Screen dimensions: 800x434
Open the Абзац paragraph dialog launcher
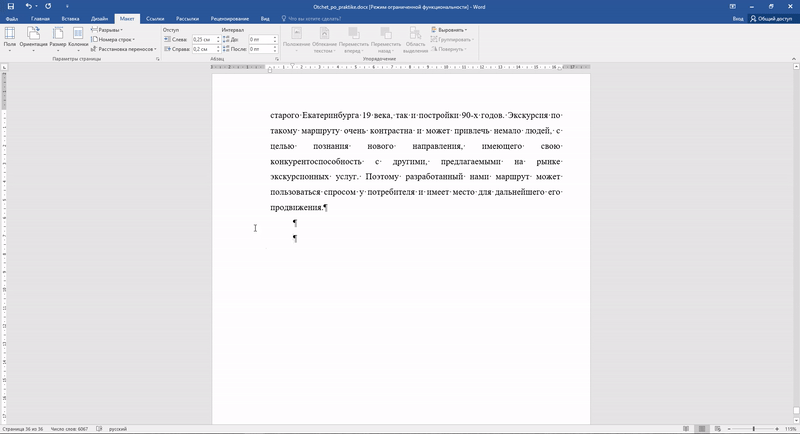(277, 59)
